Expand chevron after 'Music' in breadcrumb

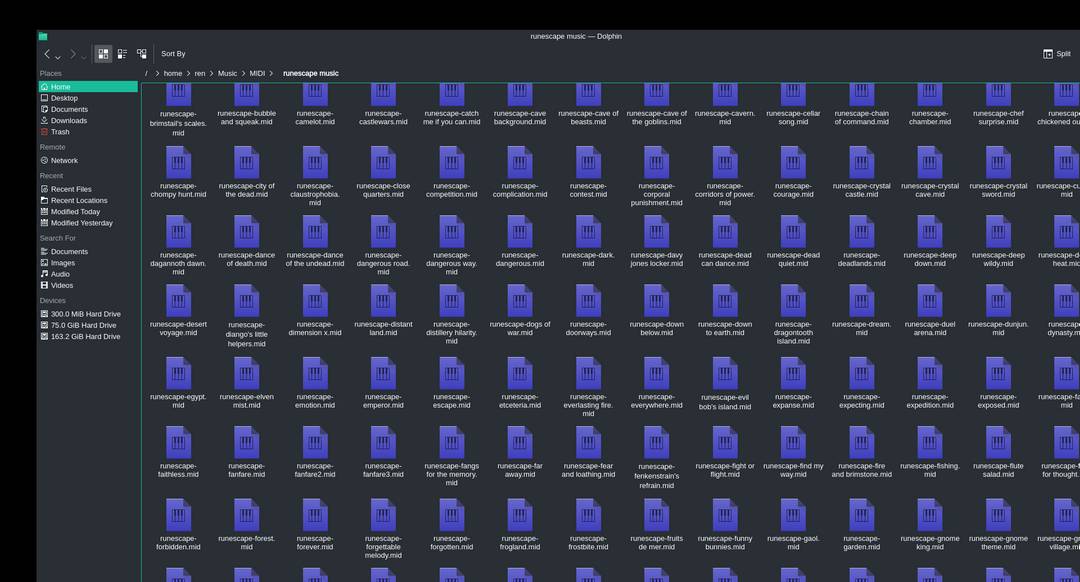[242, 73]
